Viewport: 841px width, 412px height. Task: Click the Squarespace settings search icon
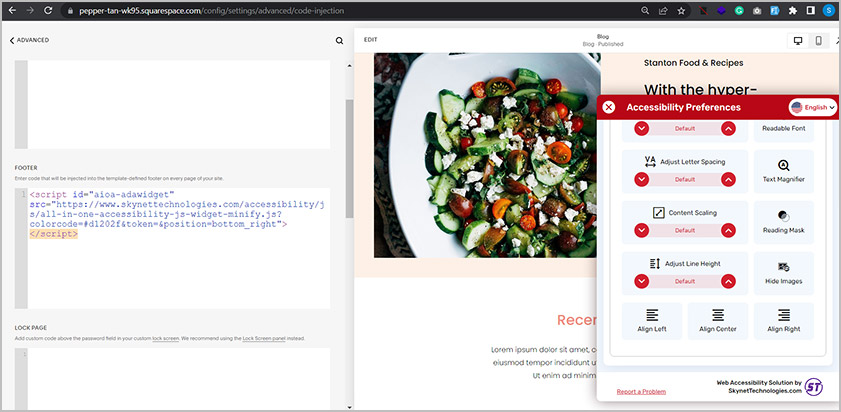[339, 40]
